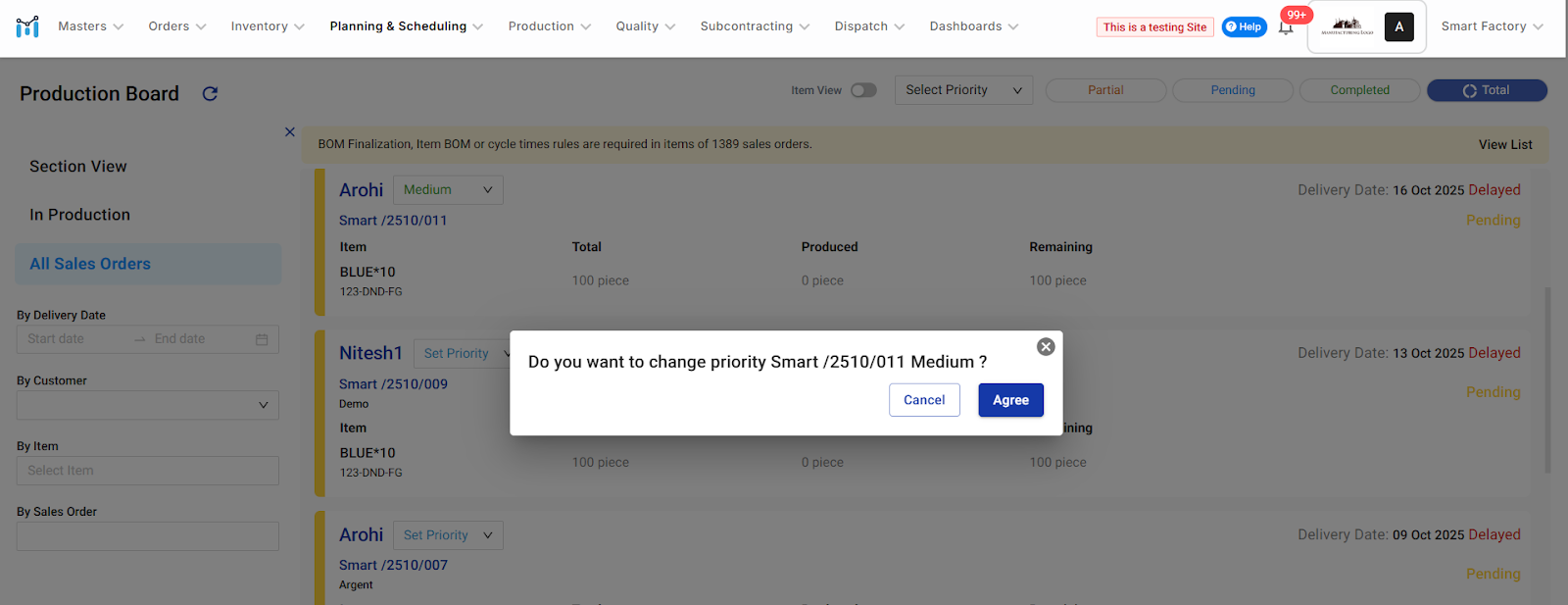Open the Inventory menu
The height and width of the screenshot is (605, 1568).
[268, 26]
